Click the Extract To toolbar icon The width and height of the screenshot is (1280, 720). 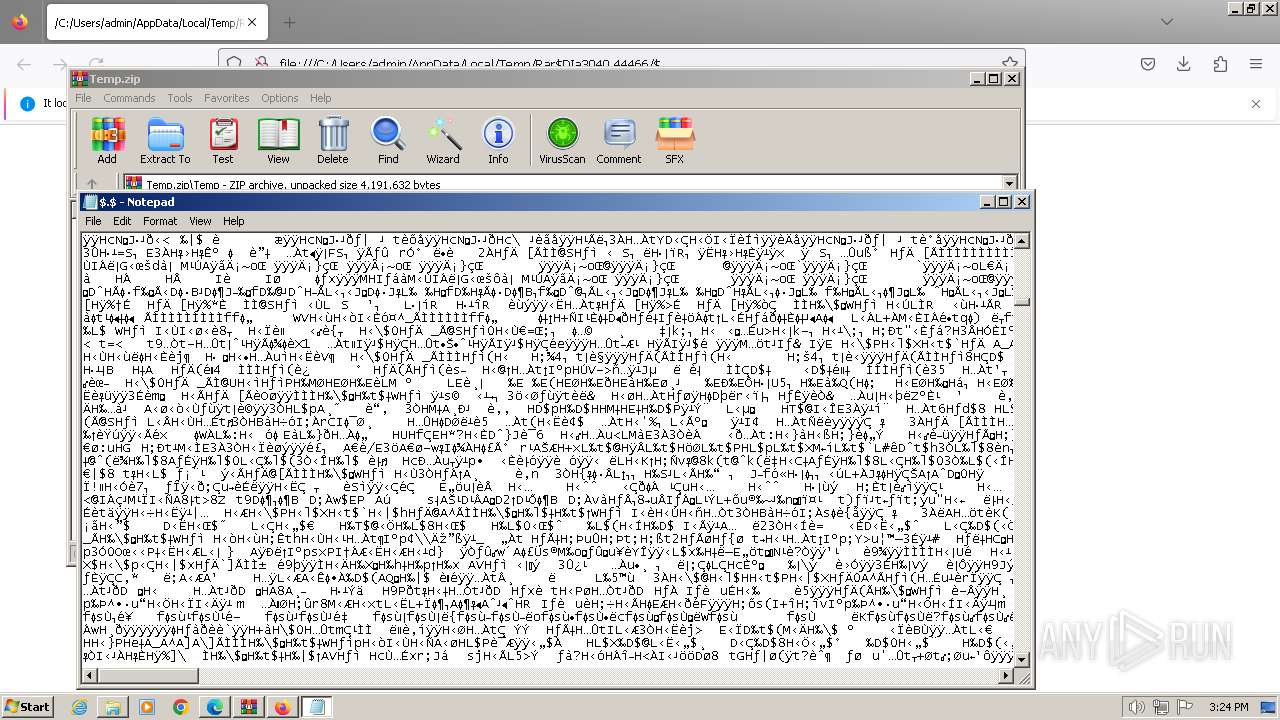(165, 140)
